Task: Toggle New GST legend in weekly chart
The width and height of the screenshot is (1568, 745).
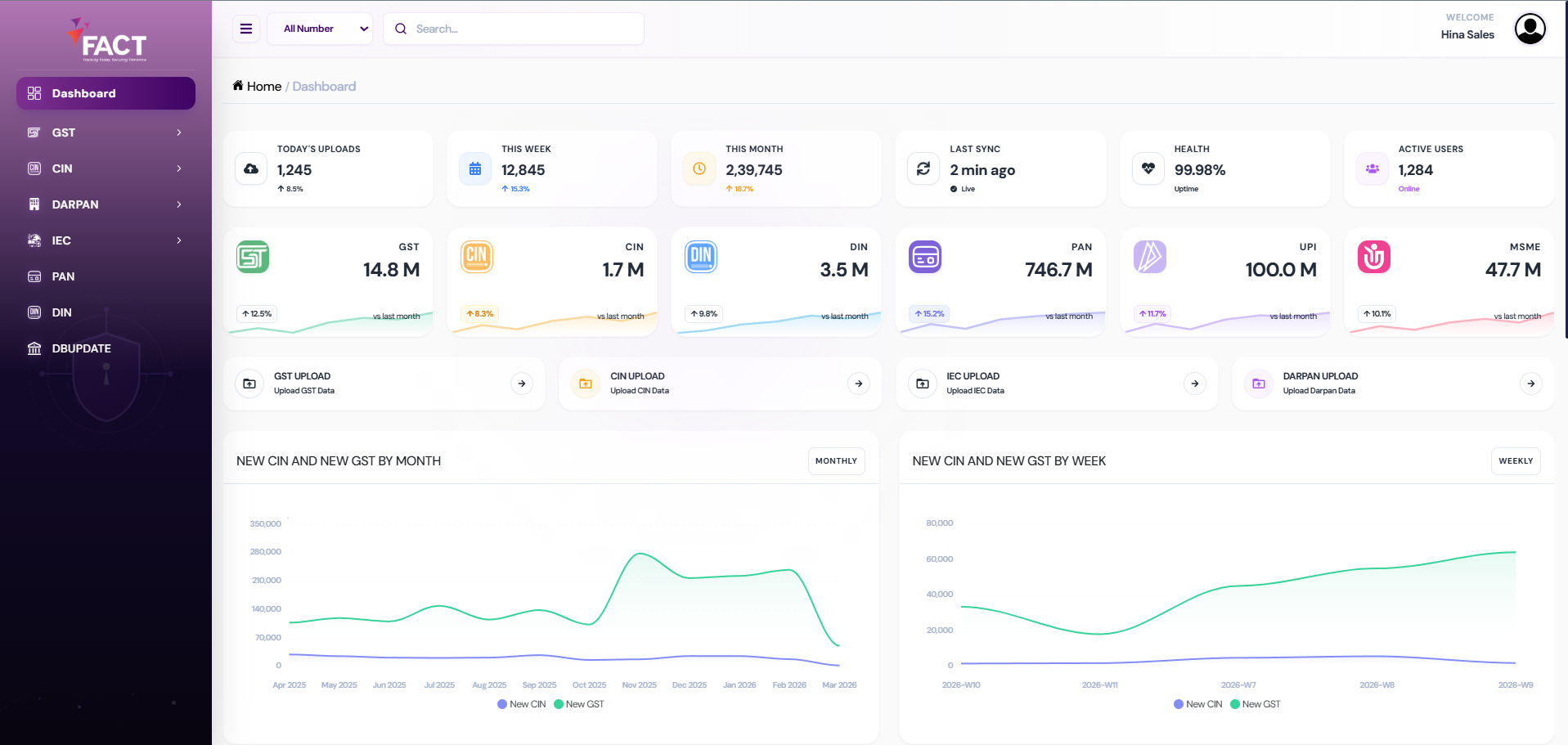Action: pyautogui.click(x=1256, y=704)
